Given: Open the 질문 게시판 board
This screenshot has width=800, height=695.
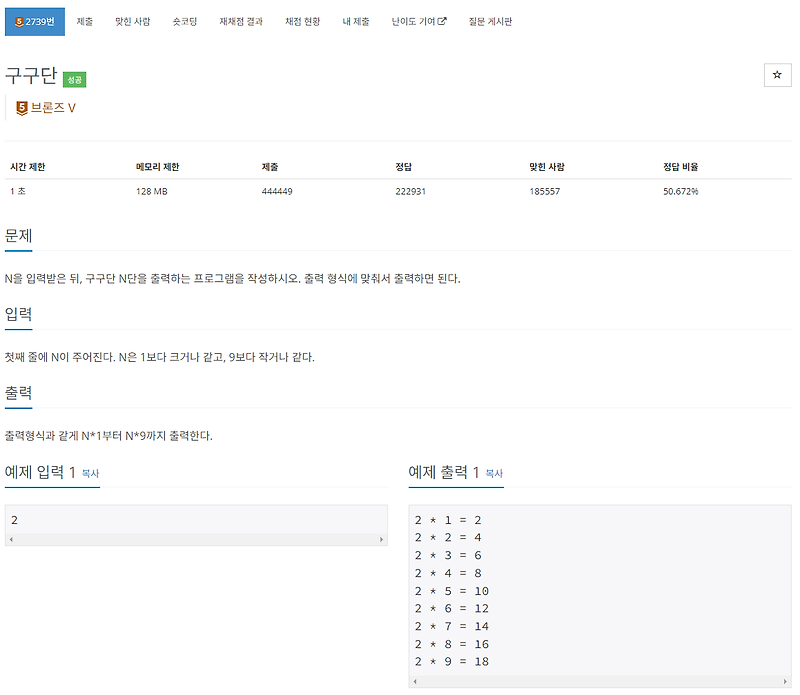Looking at the screenshot, I should pos(489,21).
